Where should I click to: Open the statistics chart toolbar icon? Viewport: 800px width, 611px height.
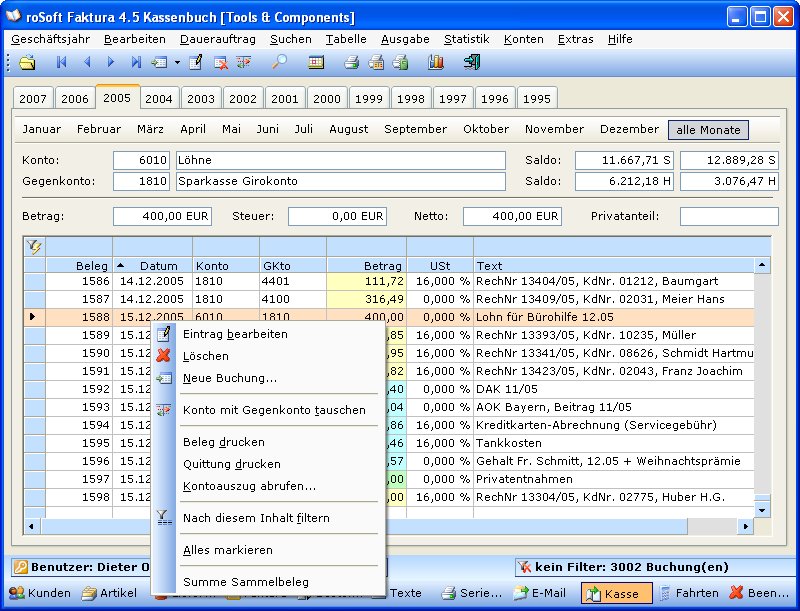[435, 63]
